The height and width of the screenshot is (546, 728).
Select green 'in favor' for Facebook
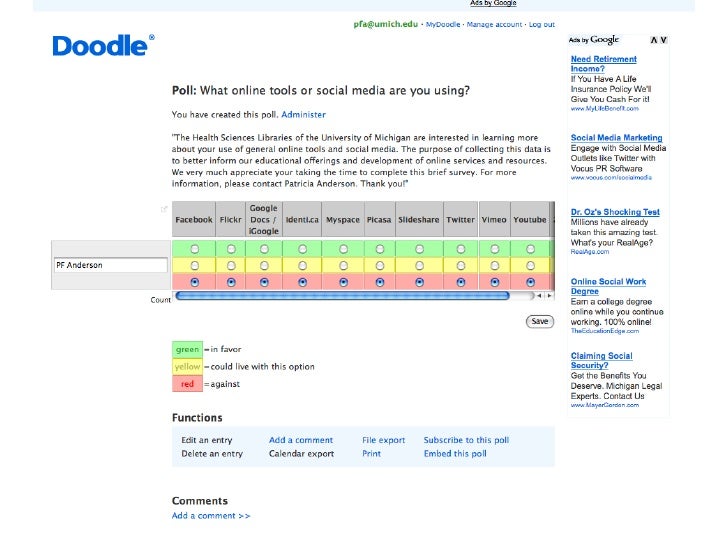[195, 249]
